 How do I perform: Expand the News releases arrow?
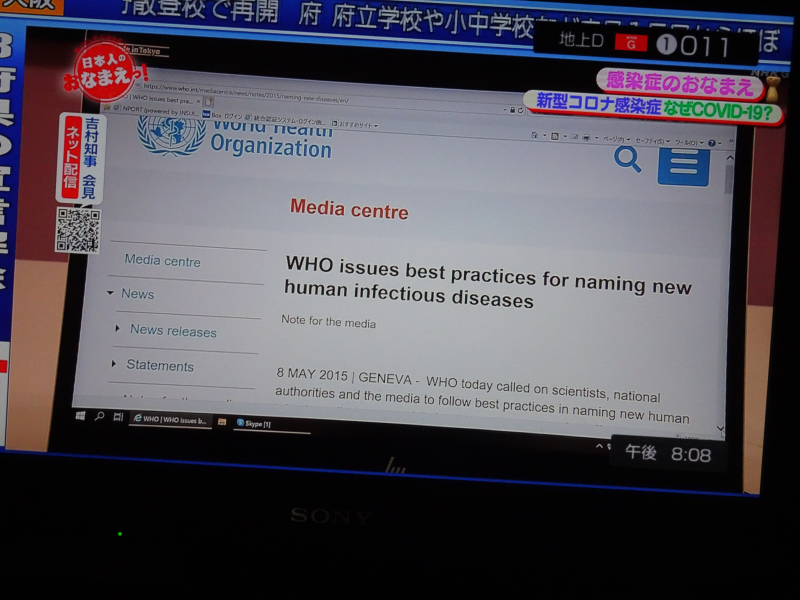click(117, 329)
